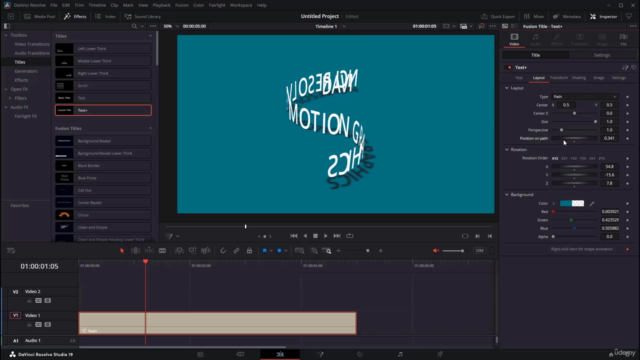
Task: Toggle the Loop playback button
Action: pos(350,236)
